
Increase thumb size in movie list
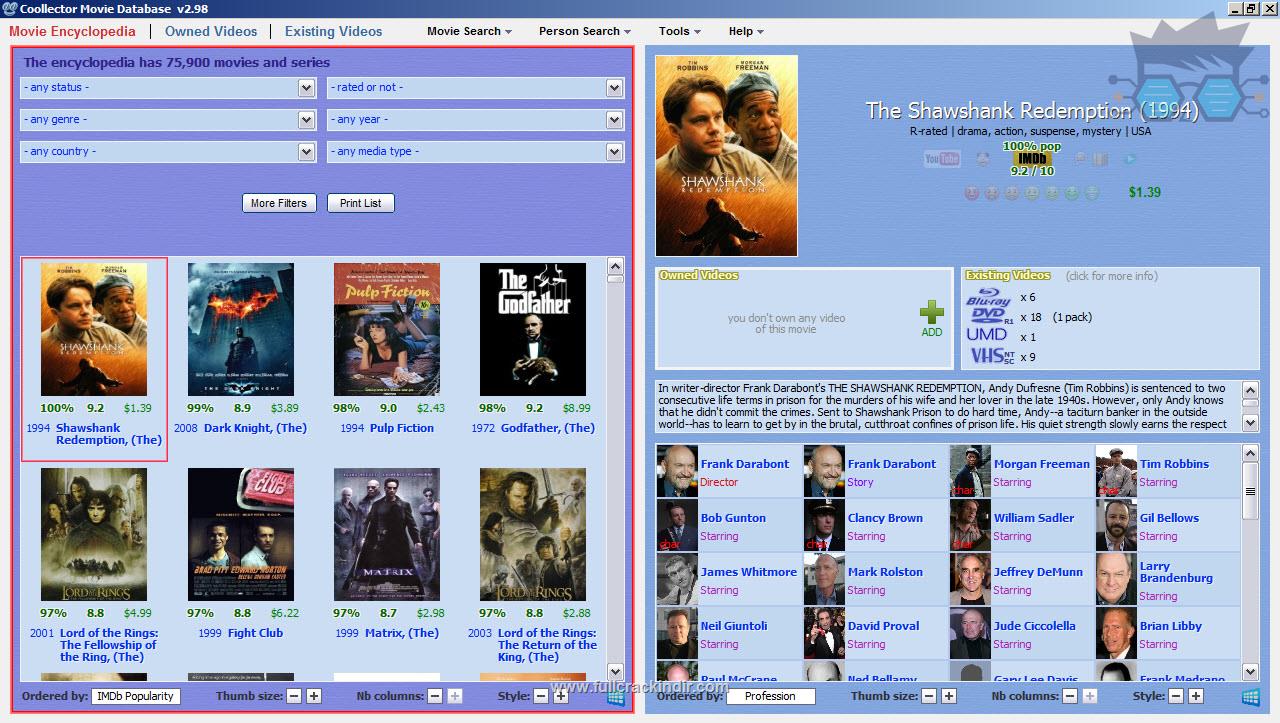click(313, 696)
